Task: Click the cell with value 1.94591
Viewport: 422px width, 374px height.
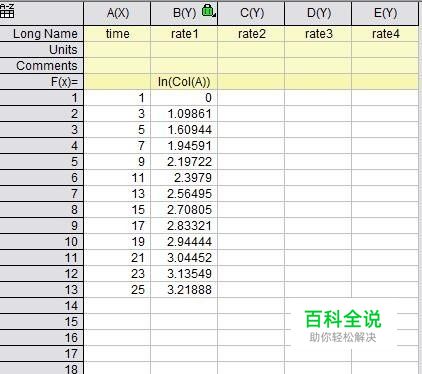Action: click(184, 146)
